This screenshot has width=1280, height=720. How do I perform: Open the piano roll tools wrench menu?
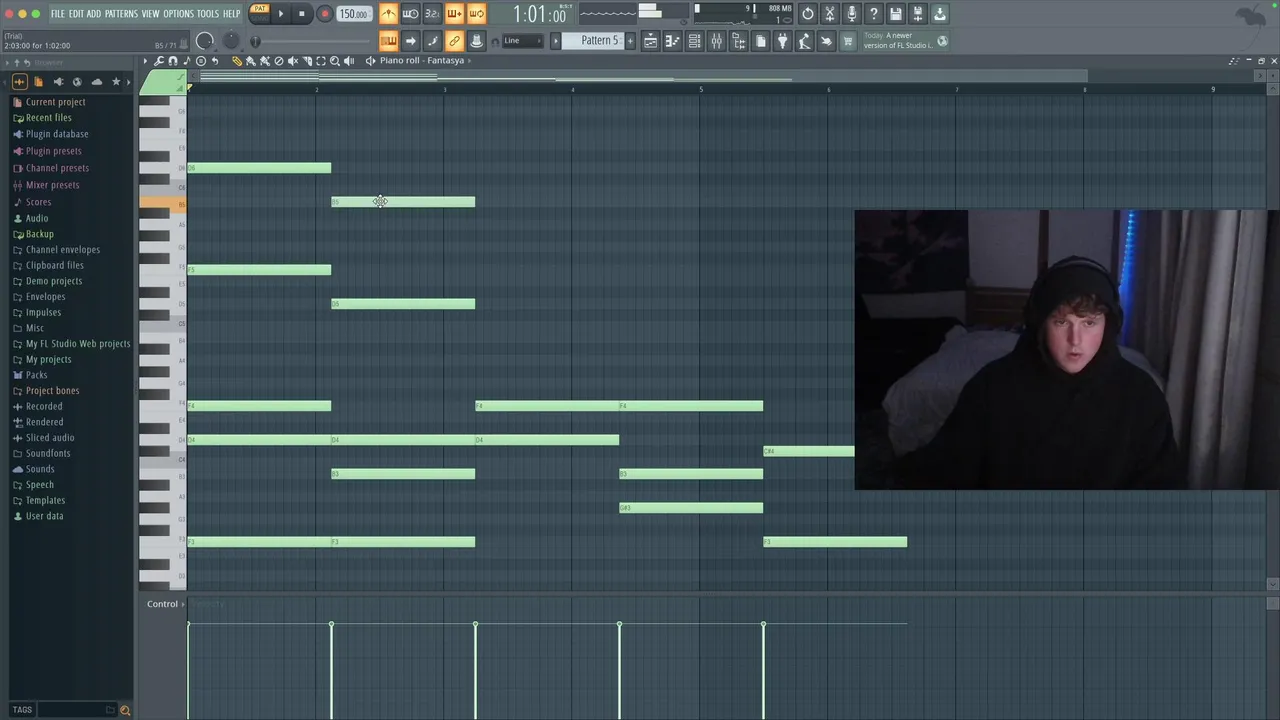point(159,61)
